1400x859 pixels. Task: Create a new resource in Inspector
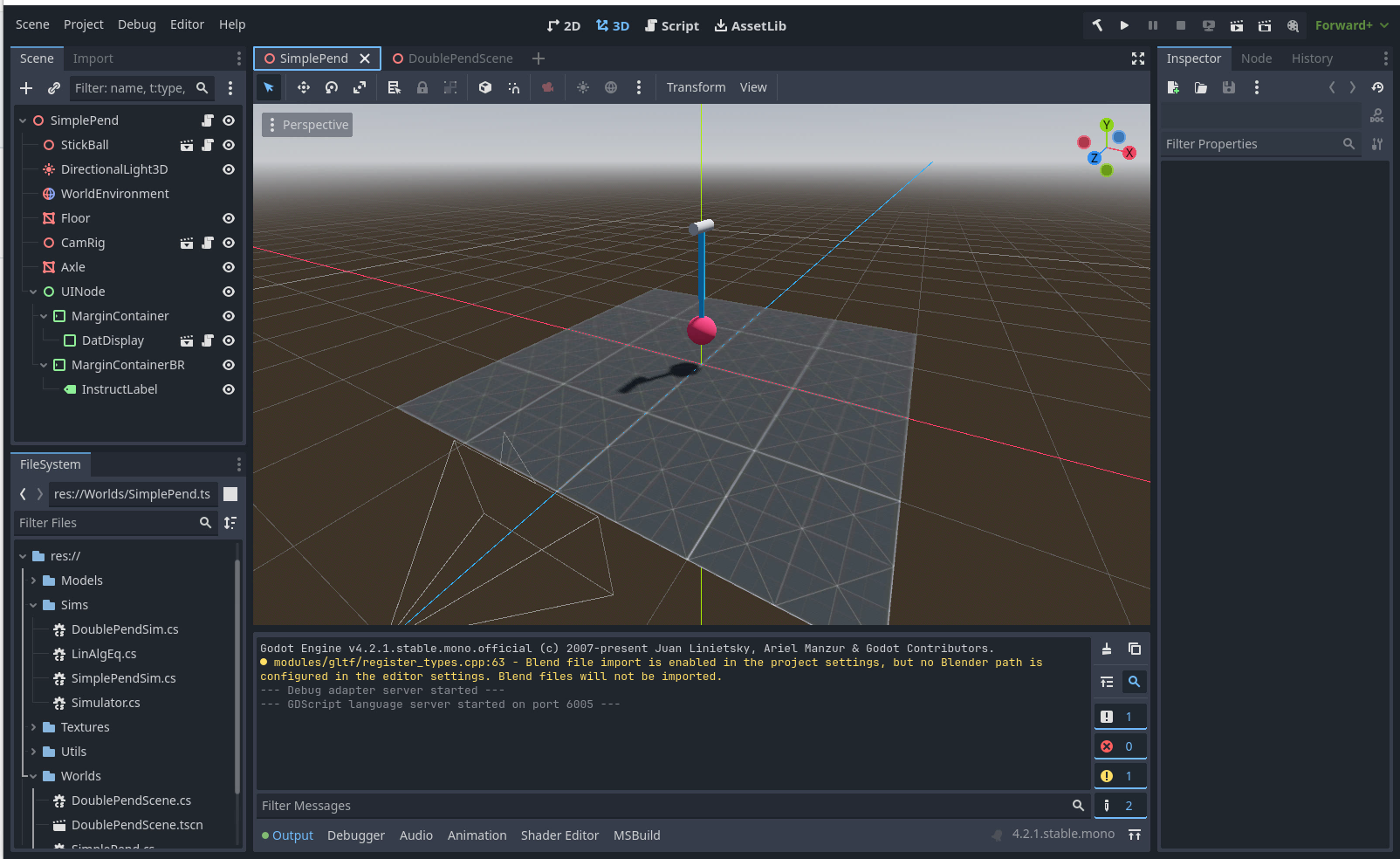click(x=1173, y=87)
